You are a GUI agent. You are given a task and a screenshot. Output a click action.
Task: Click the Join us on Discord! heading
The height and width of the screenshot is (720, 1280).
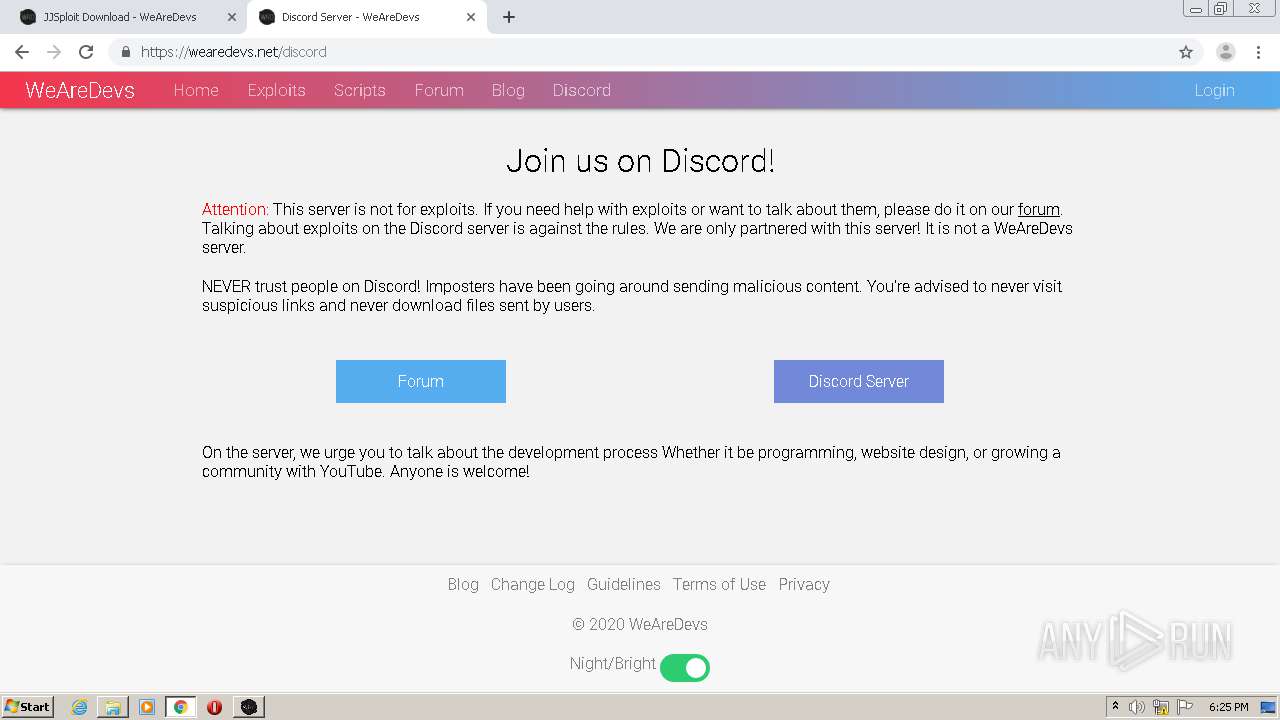640,161
